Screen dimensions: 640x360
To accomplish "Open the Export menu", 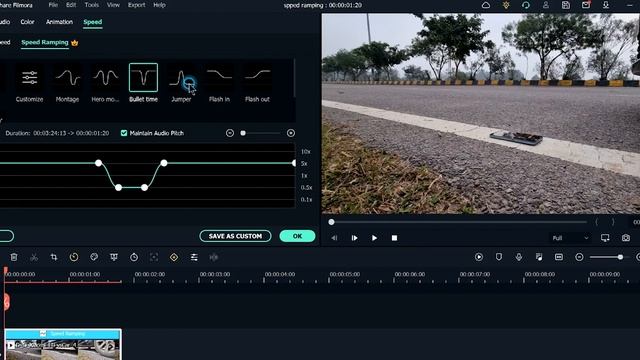I will point(136,5).
